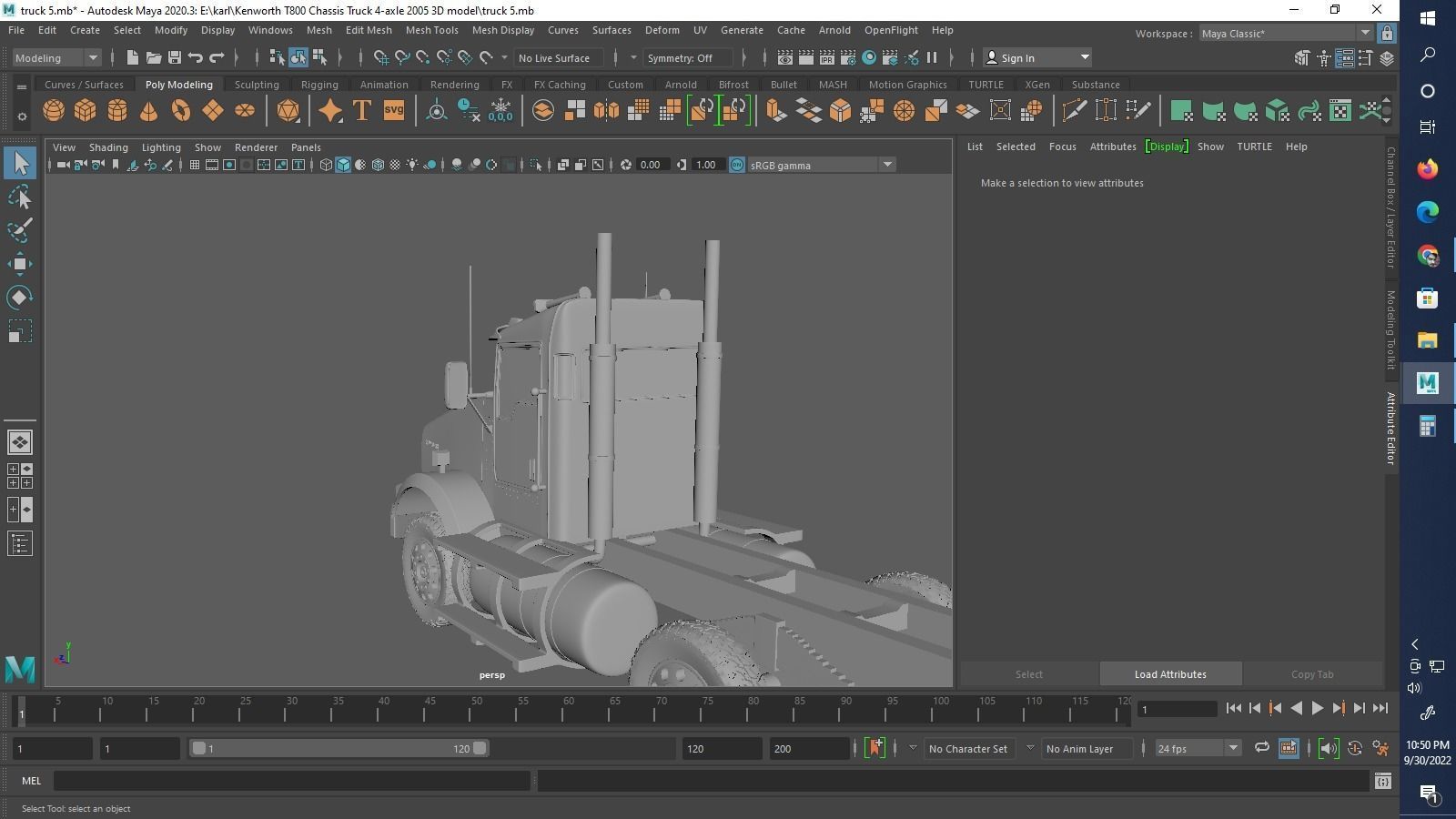The width and height of the screenshot is (1456, 819).
Task: Click the Outliner layout icon in sidebar
Action: 20,544
